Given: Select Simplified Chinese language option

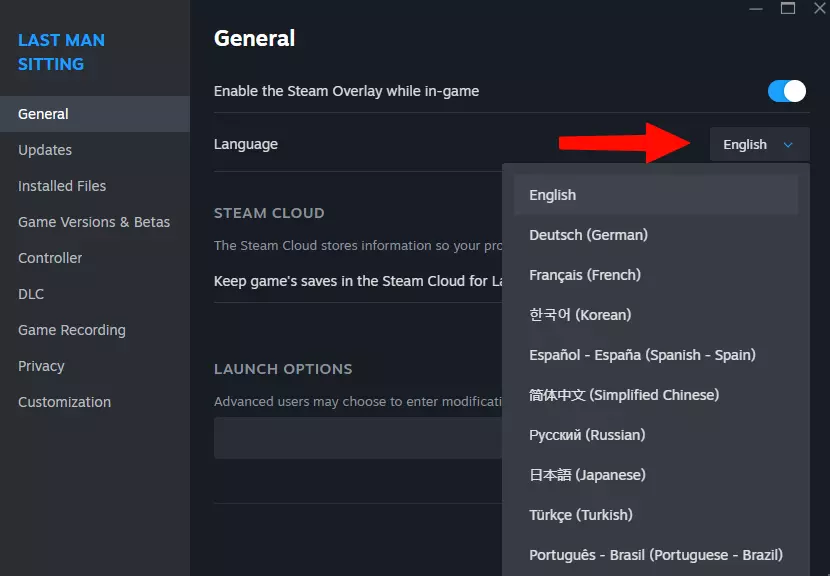Looking at the screenshot, I should [x=624, y=395].
